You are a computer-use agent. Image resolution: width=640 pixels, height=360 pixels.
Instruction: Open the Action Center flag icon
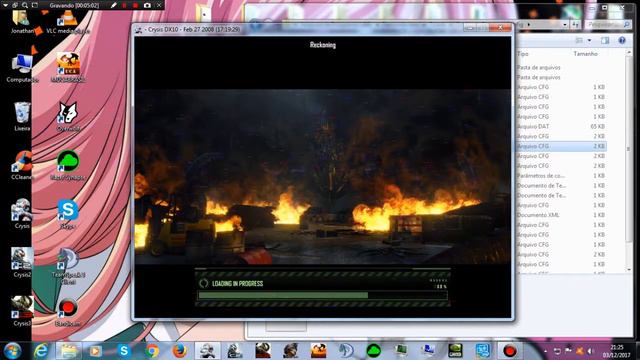[x=568, y=351]
